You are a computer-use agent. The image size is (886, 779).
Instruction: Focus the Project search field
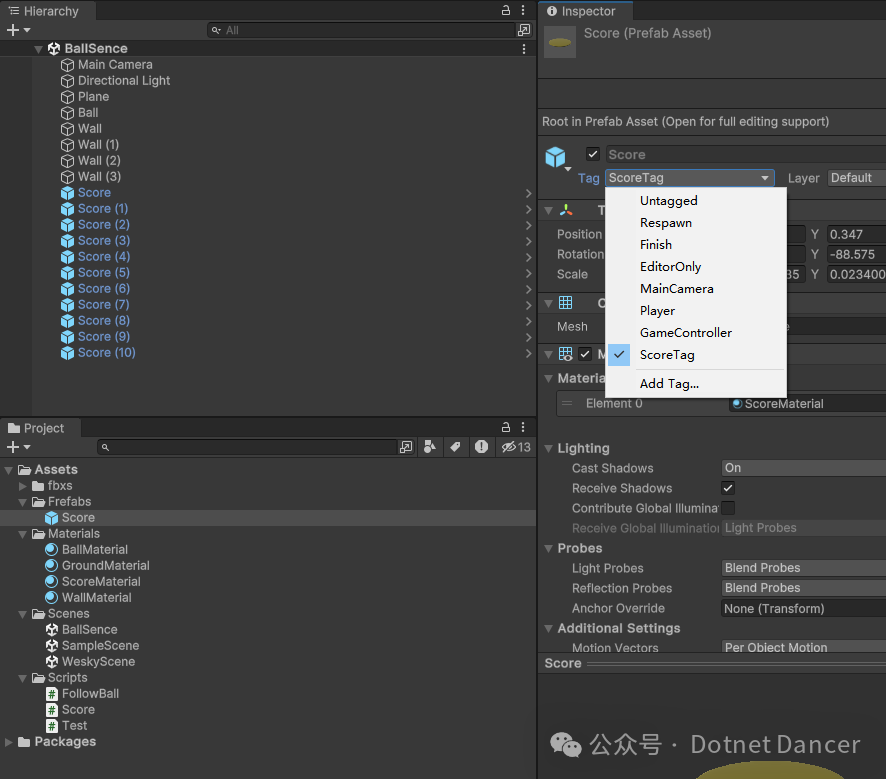click(247, 447)
